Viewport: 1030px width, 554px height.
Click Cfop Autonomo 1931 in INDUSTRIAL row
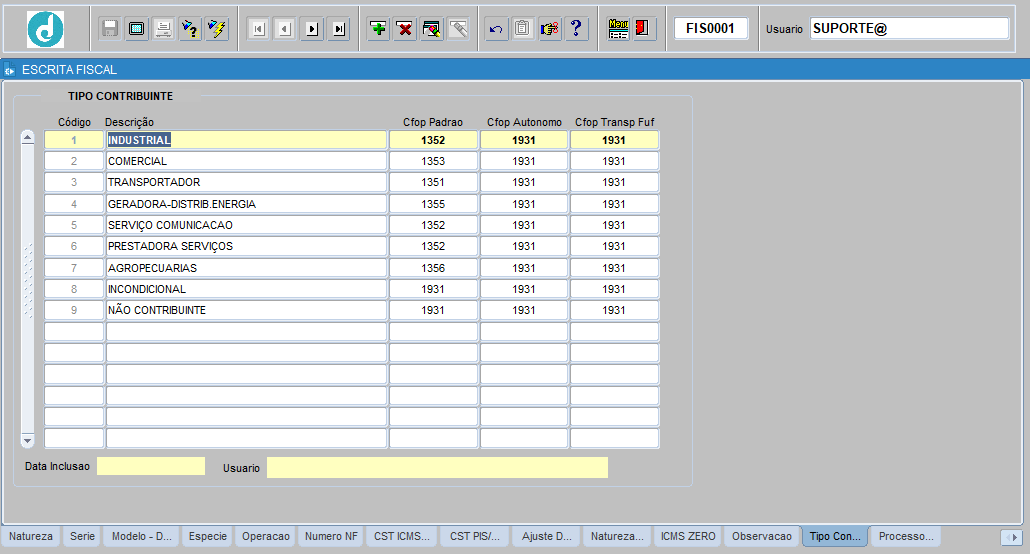coord(524,140)
